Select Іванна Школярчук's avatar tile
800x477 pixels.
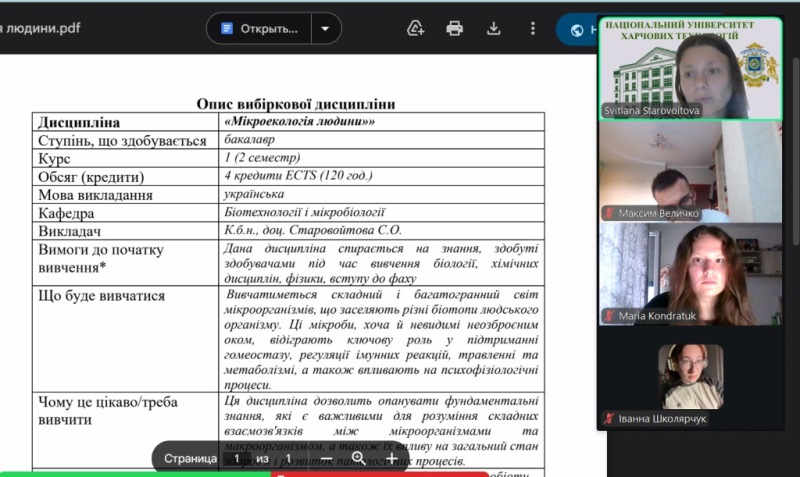[691, 376]
